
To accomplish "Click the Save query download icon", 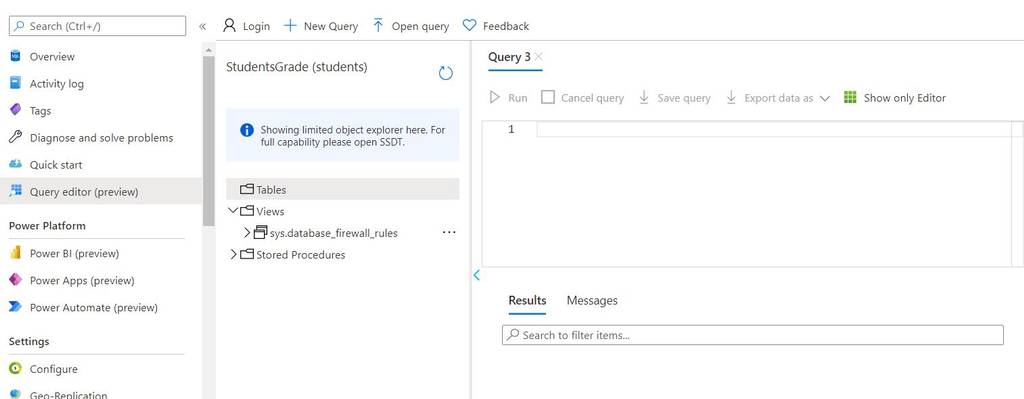I will [644, 97].
